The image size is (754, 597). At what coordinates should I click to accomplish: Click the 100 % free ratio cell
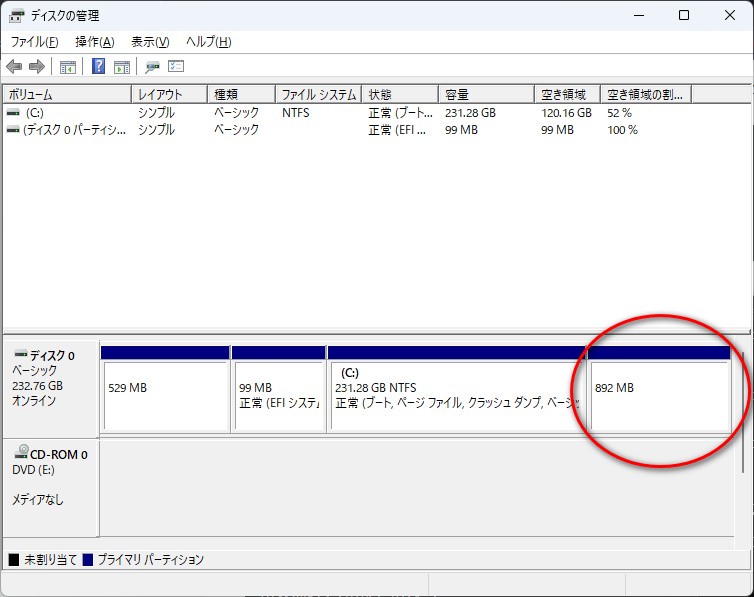tap(622, 130)
